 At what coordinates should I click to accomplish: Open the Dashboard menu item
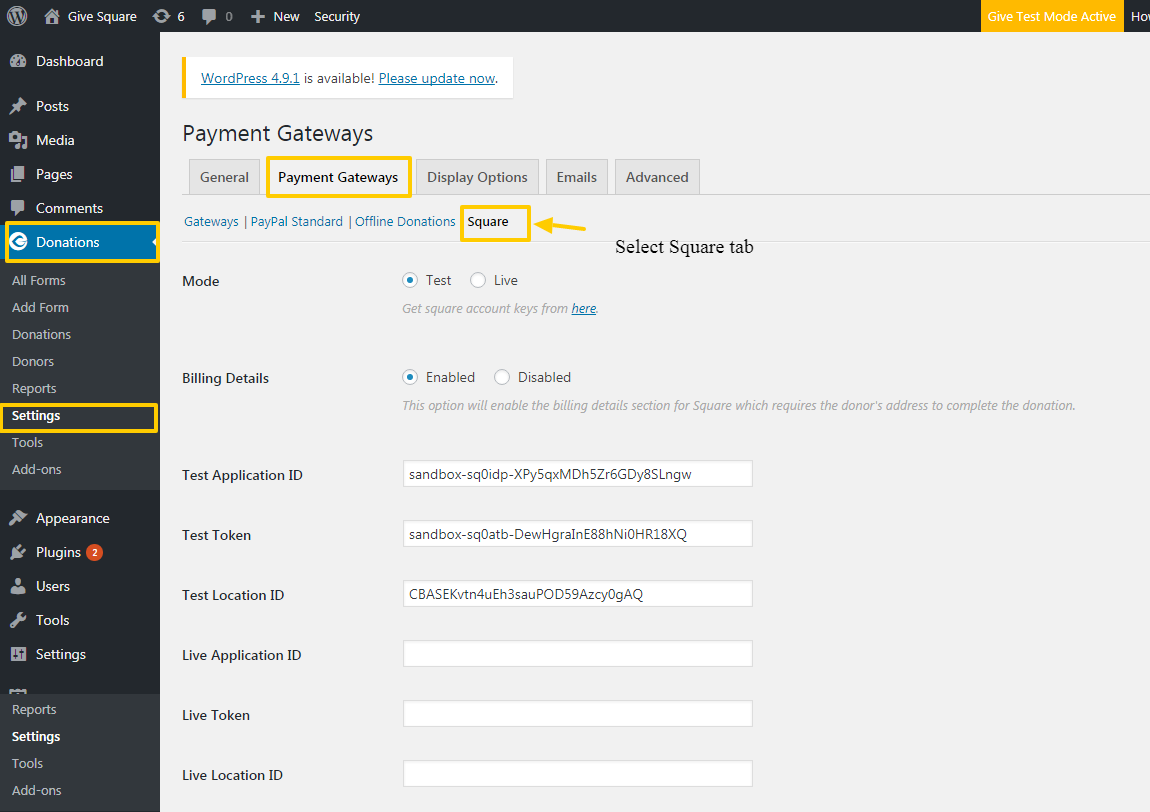coord(70,62)
